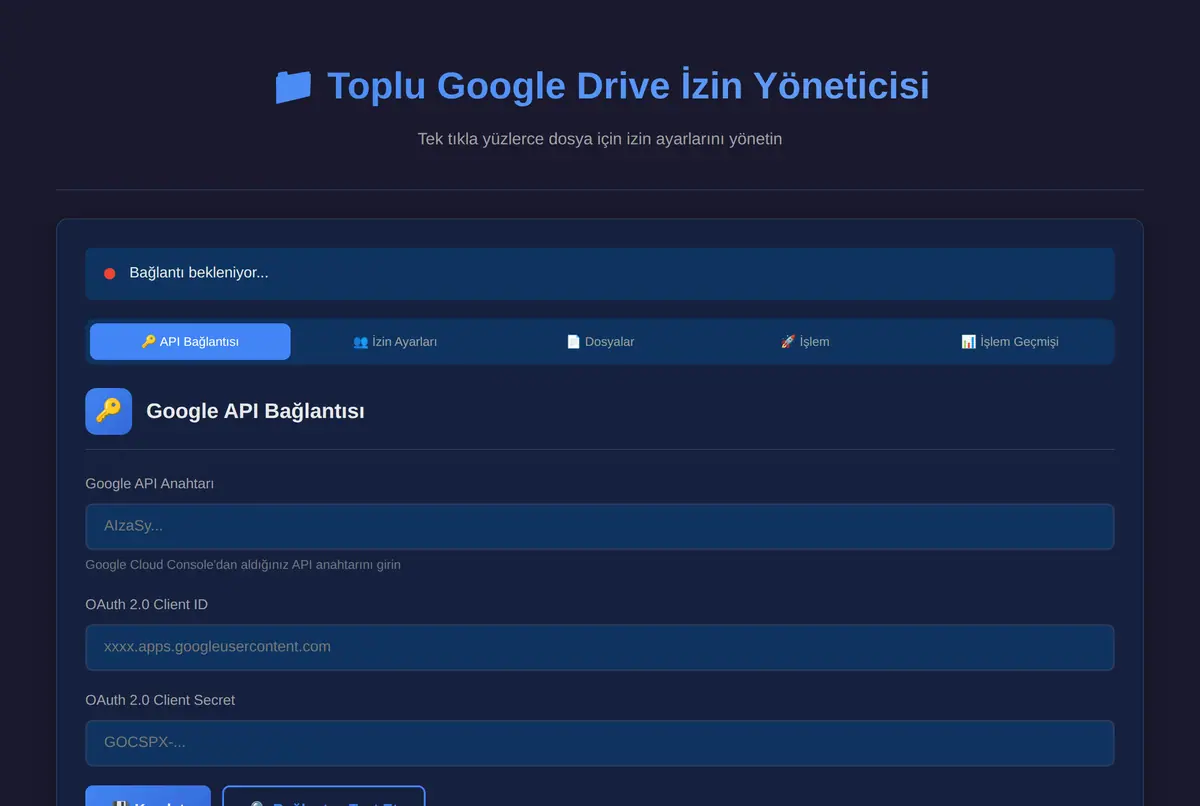Viewport: 1200px width, 806px height.
Task: Click the OAuth 2.0 Client ID field
Action: 600,647
